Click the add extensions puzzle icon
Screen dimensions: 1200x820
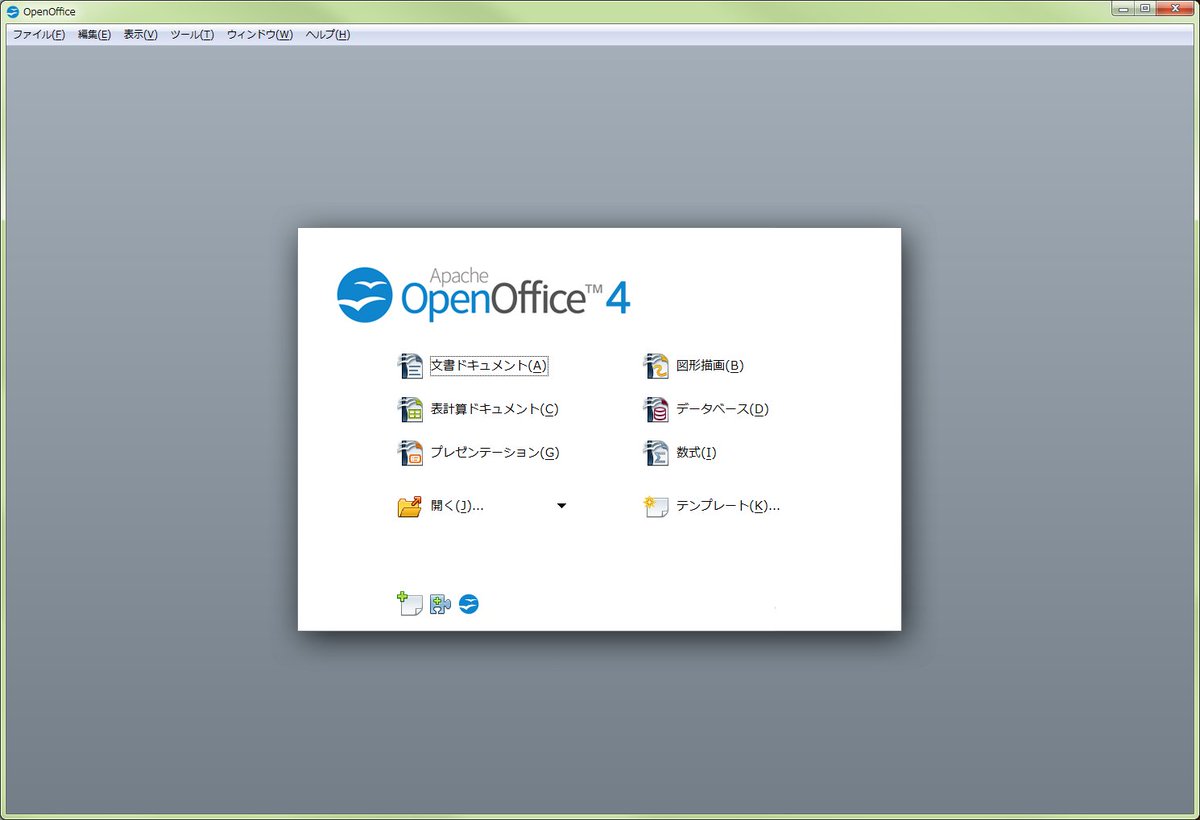click(440, 604)
